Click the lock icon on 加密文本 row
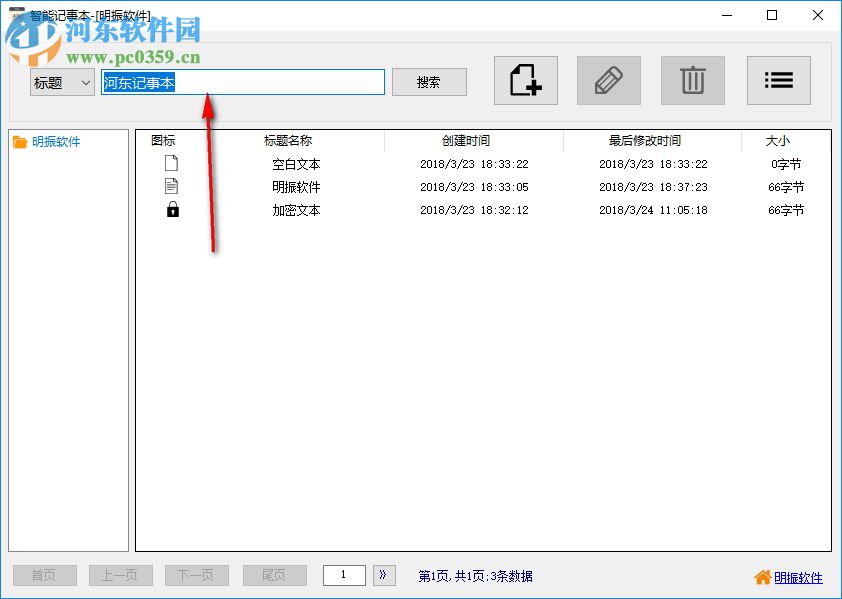842x599 pixels. (171, 210)
